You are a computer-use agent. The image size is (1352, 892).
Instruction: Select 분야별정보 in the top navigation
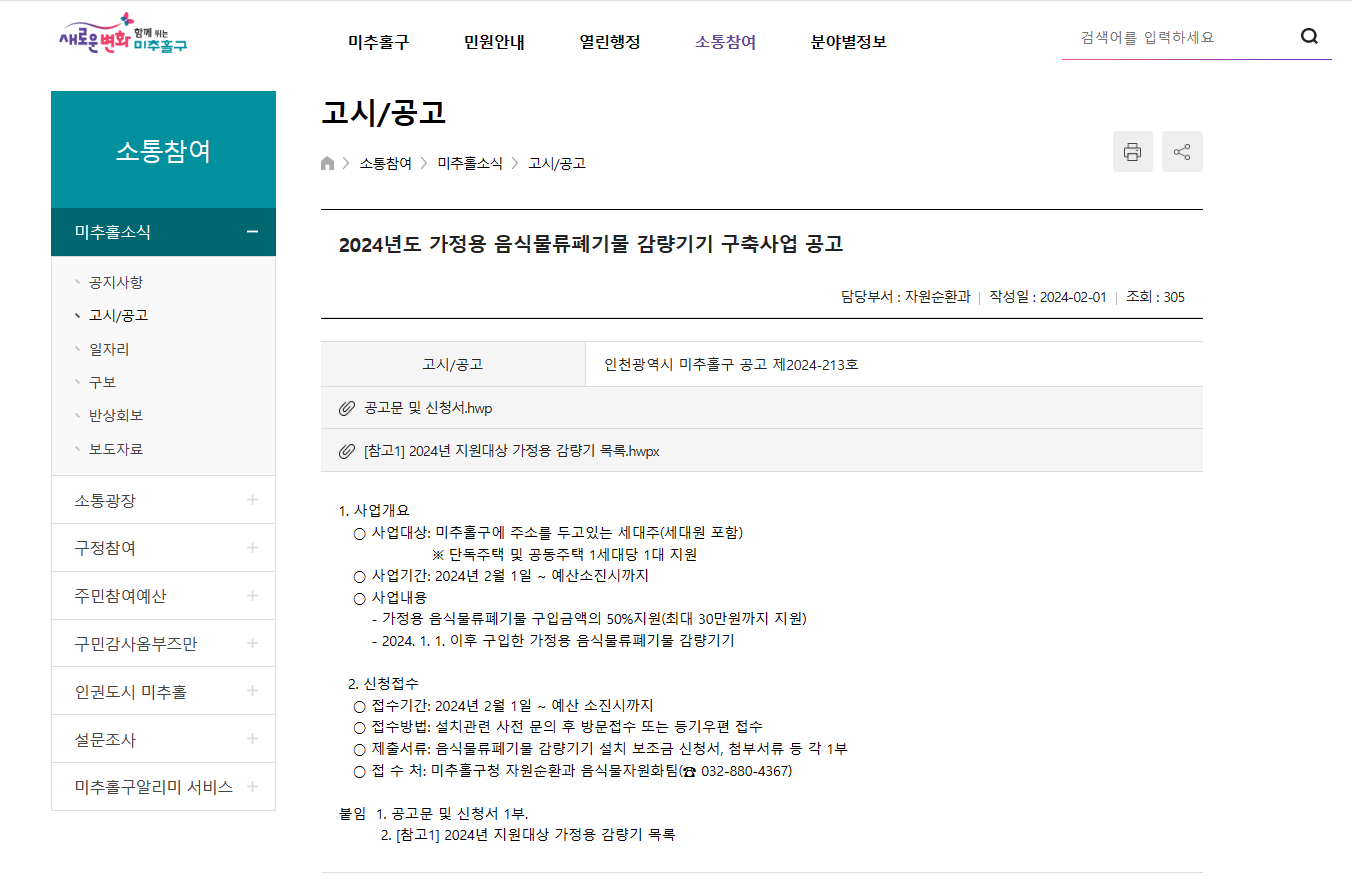coord(849,42)
